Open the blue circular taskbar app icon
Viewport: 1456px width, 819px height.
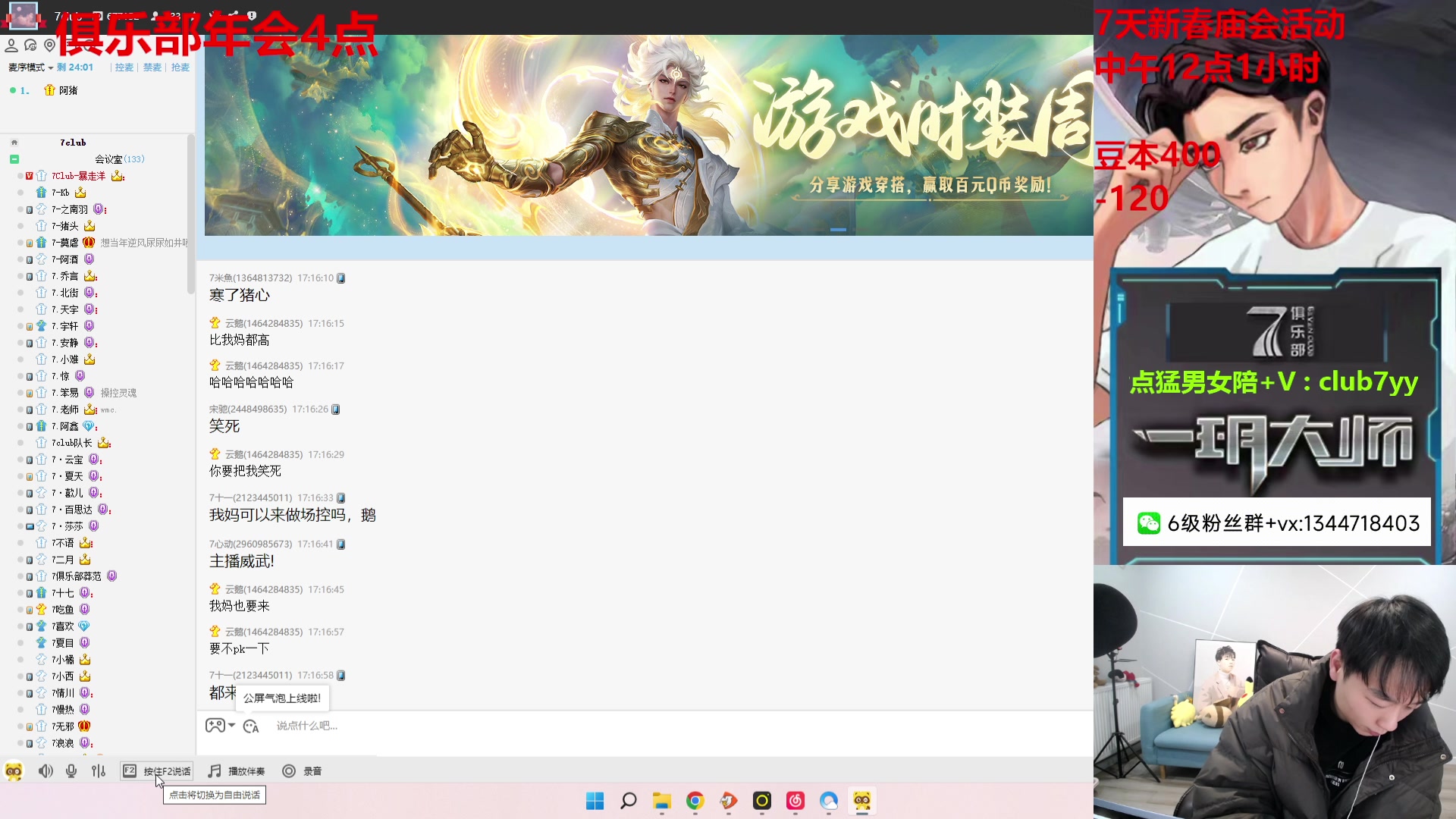tap(829, 801)
